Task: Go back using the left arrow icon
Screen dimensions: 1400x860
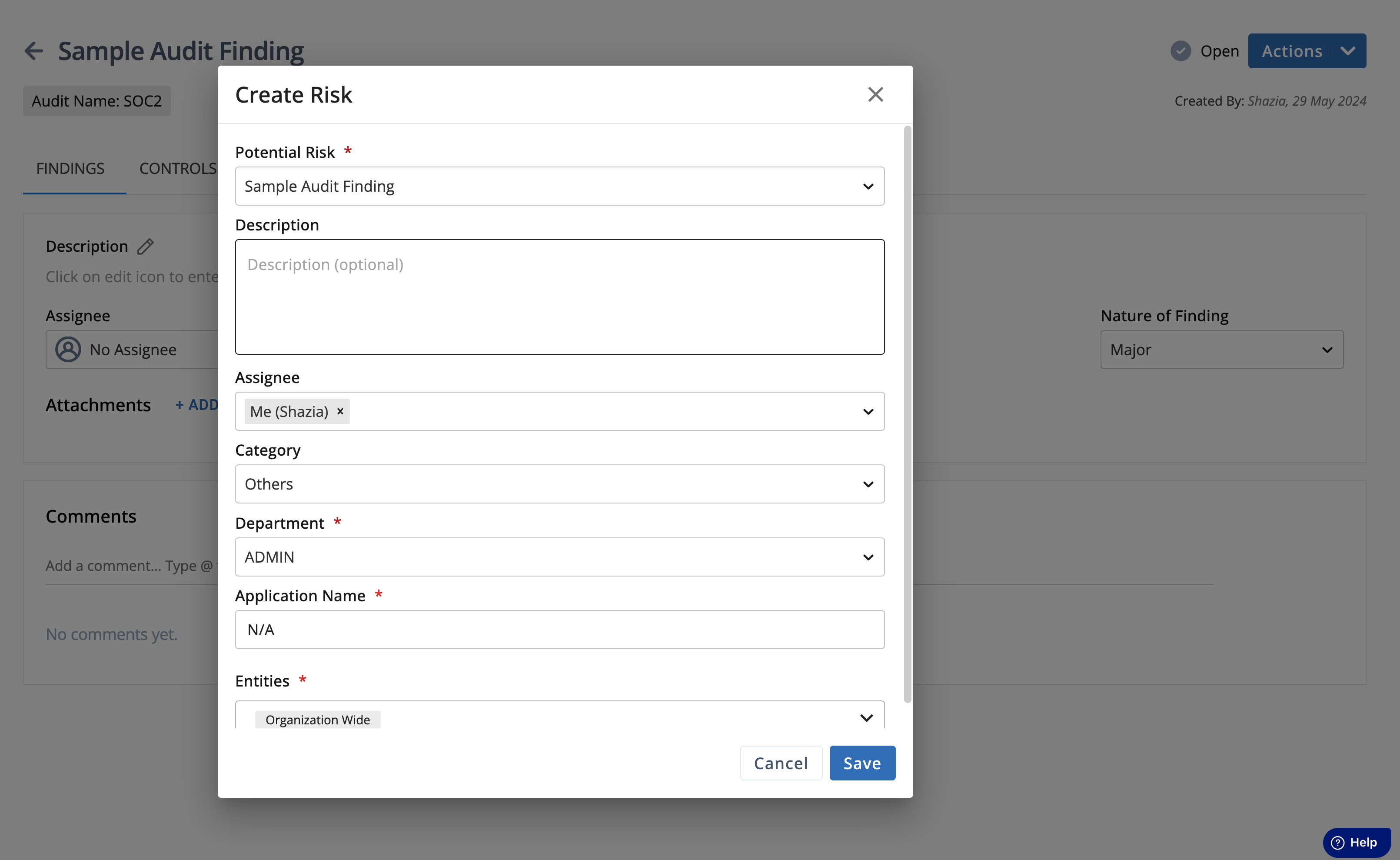Action: coord(34,51)
